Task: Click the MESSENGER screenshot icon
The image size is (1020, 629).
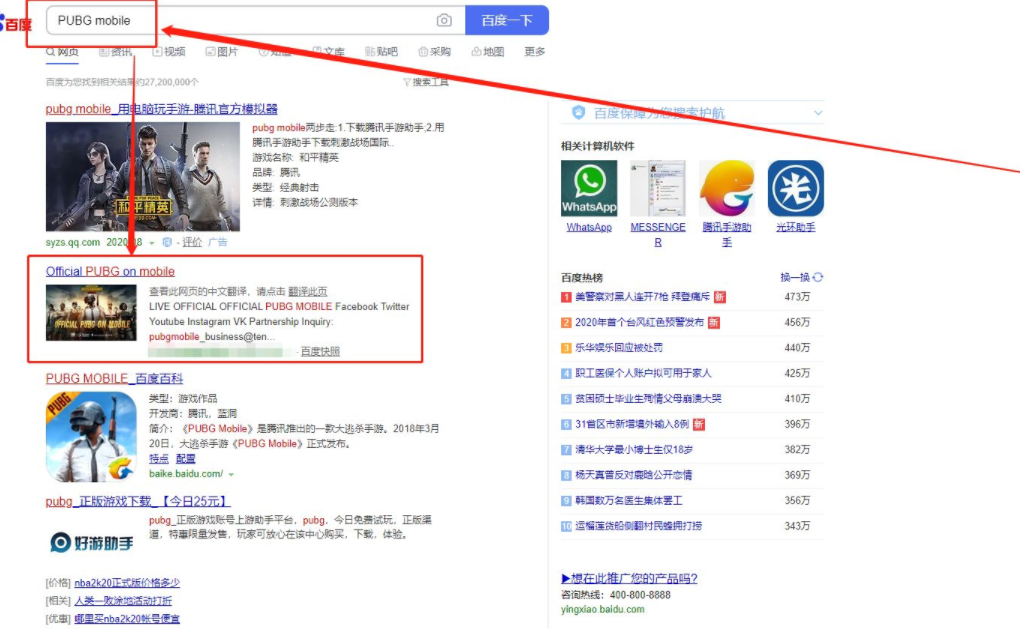Action: click(x=658, y=188)
